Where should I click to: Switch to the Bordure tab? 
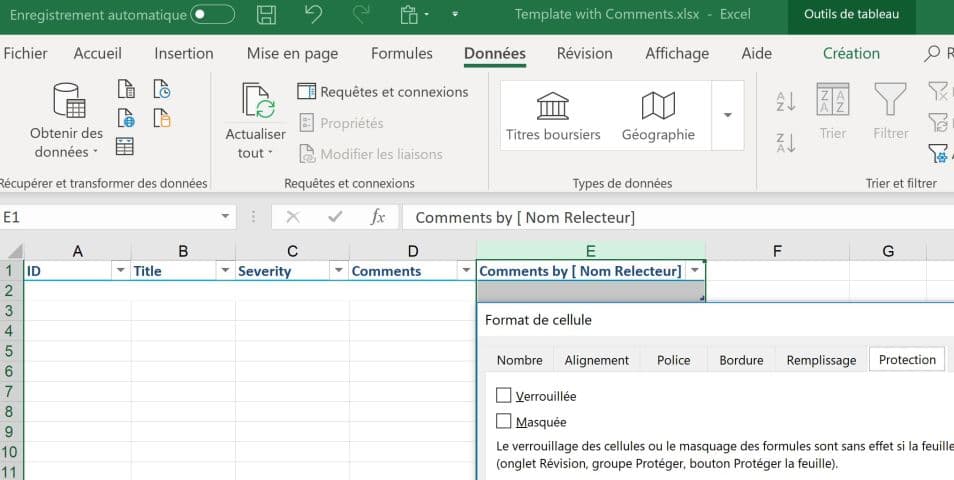(x=741, y=360)
